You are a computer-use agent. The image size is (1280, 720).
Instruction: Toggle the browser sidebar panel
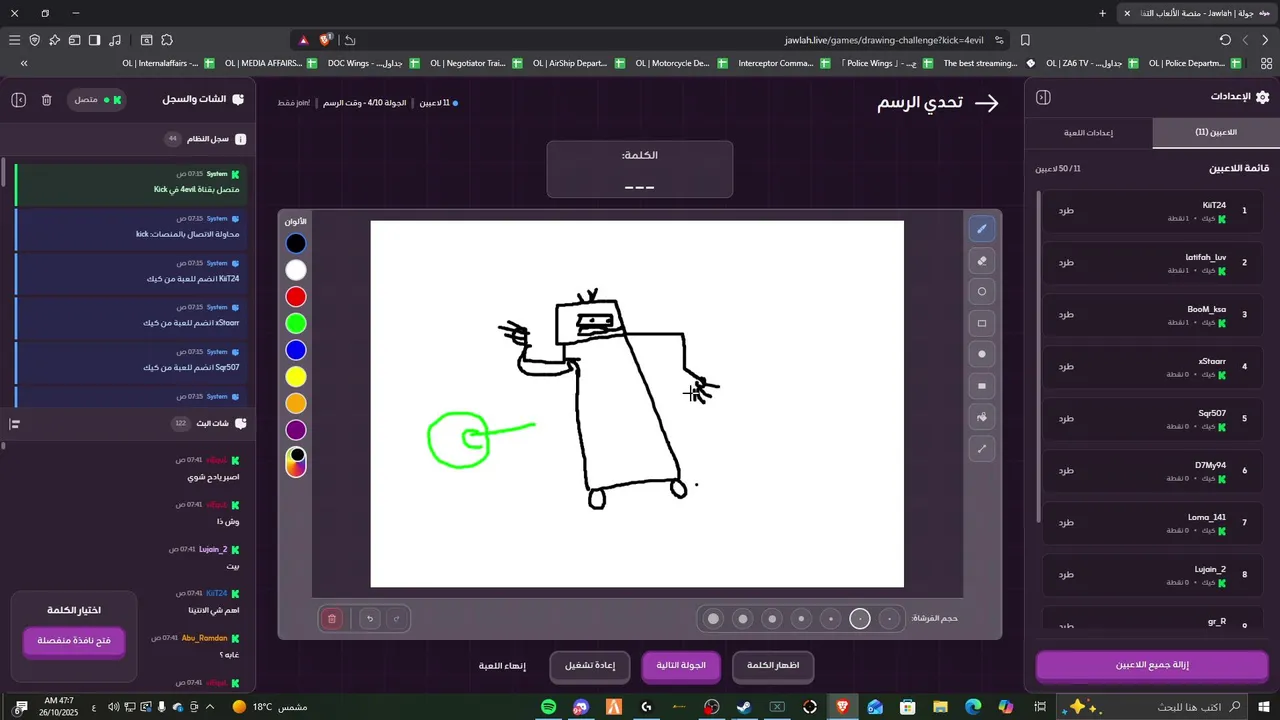[94, 40]
